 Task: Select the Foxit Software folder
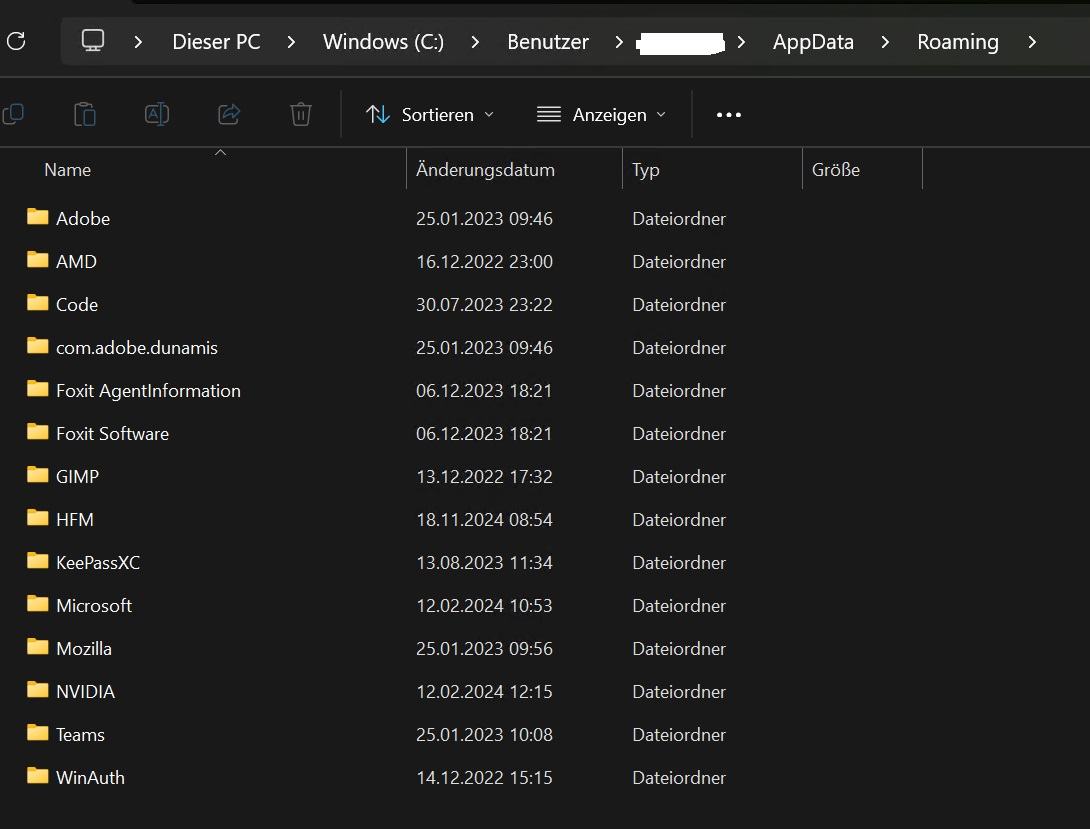click(112, 433)
